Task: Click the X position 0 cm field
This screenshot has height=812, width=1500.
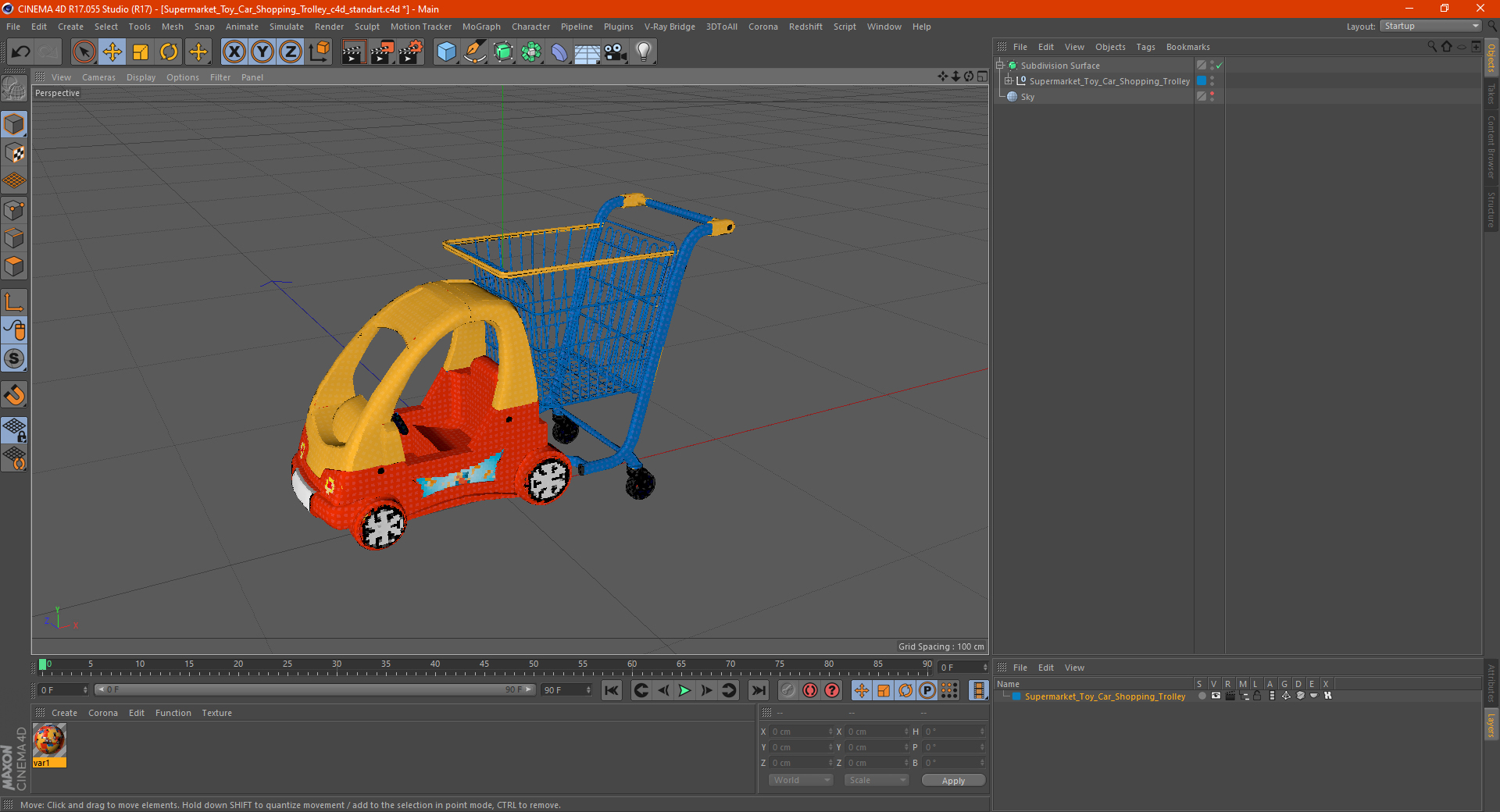Action: [x=801, y=732]
